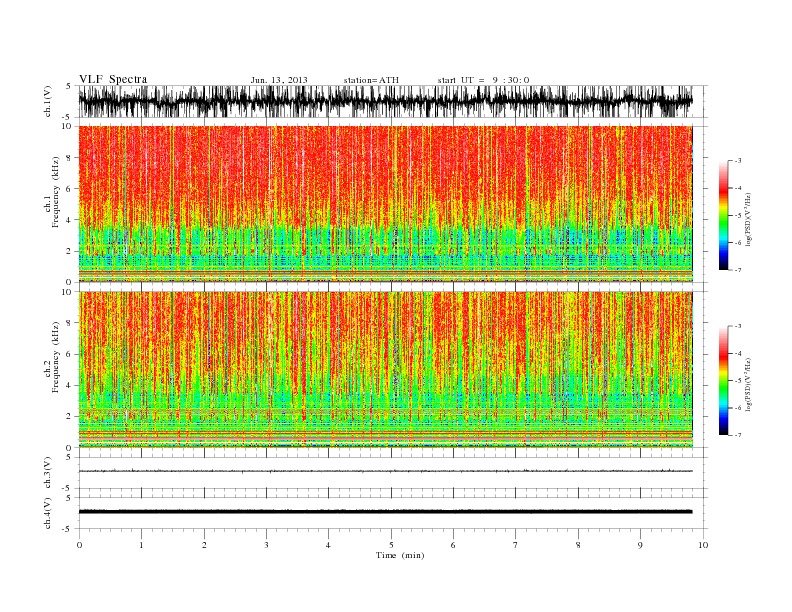Click the 6 kHz tick on ch.1 axis
The image size is (792, 612).
pos(69,189)
